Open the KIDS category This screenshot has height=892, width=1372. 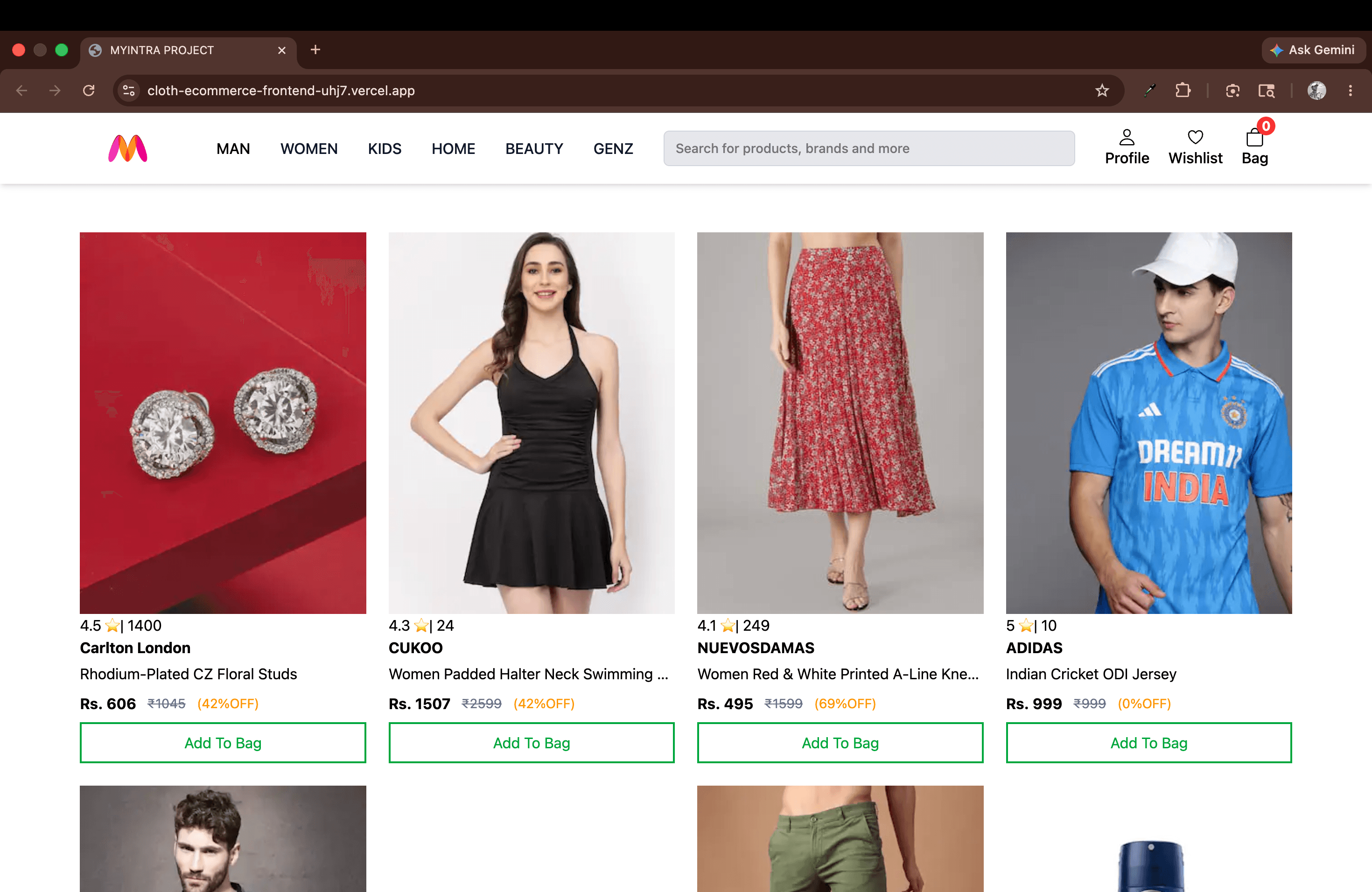(x=385, y=149)
